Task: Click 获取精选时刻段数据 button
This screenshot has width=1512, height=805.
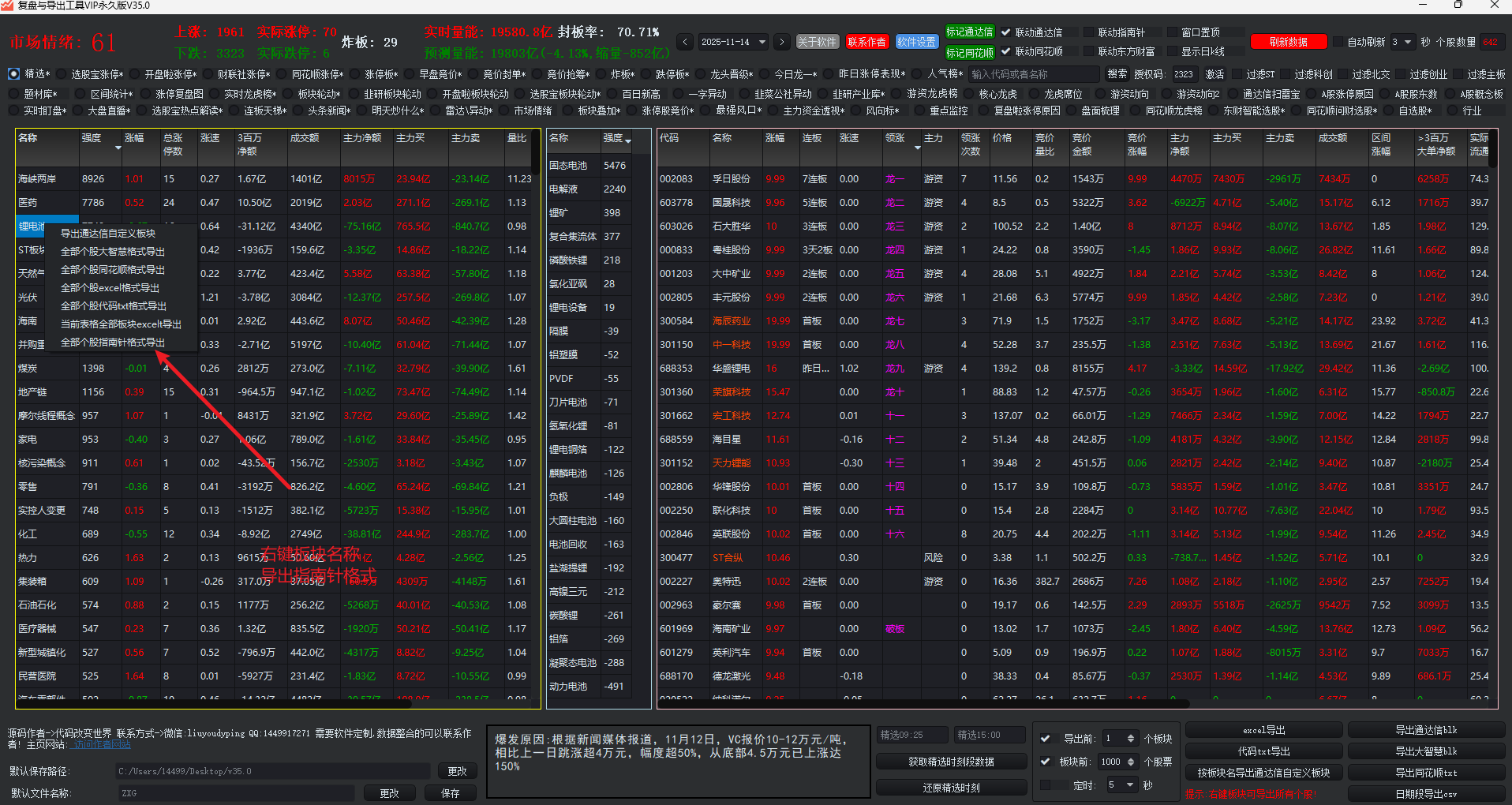Action: (951, 762)
